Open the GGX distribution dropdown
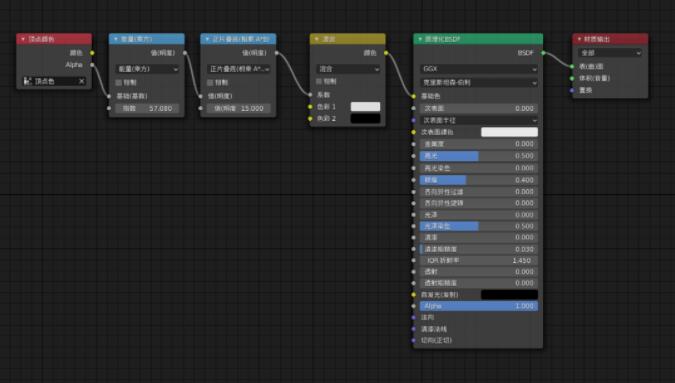The width and height of the screenshot is (675, 383). tap(479, 69)
